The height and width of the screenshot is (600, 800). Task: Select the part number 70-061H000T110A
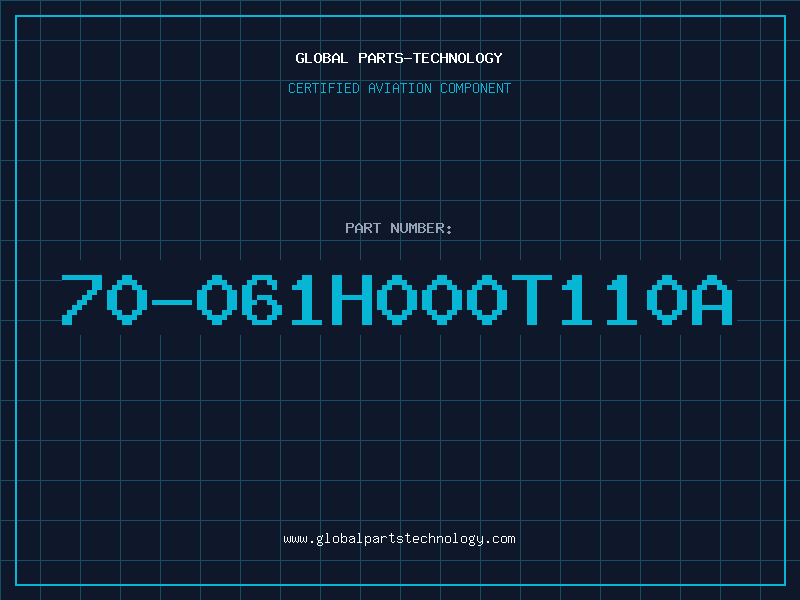pyautogui.click(x=397, y=299)
